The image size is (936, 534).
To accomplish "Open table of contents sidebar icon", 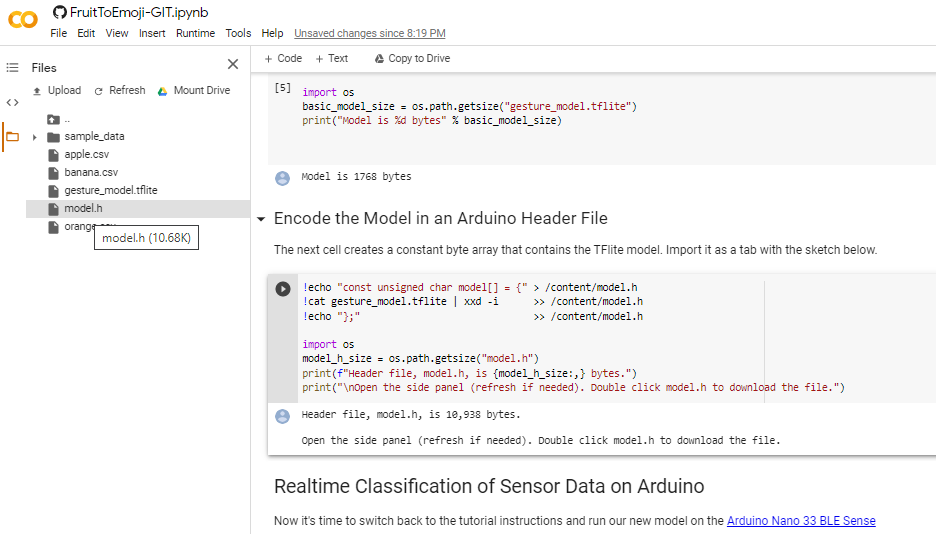I will (12, 68).
